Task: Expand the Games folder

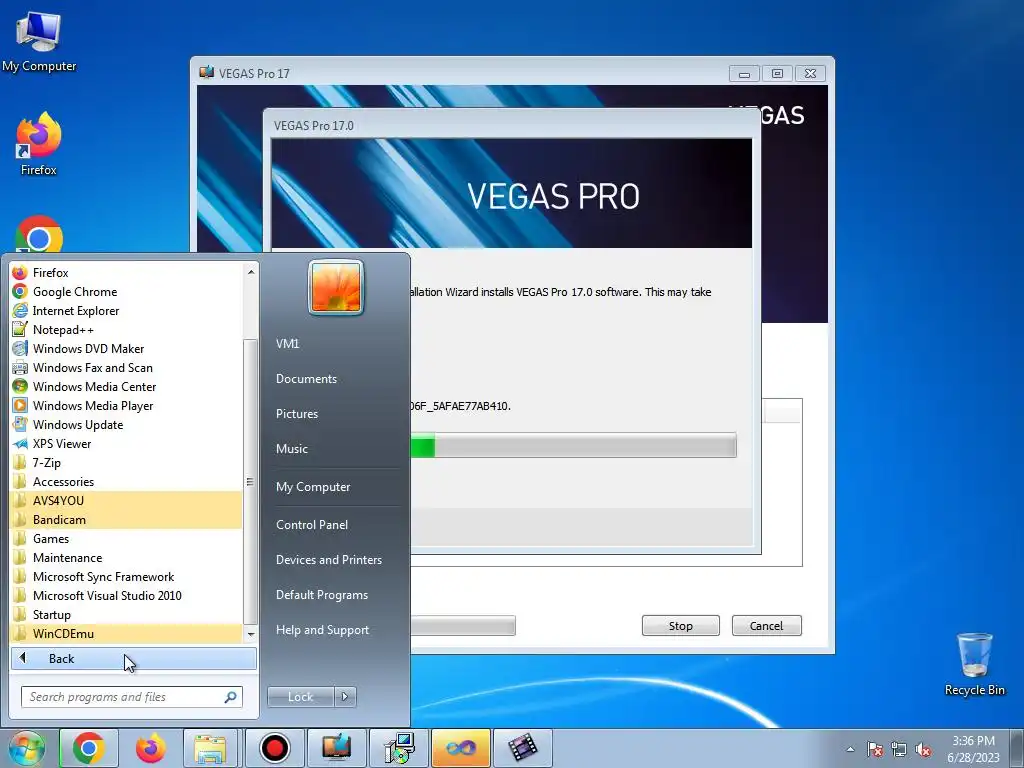Action: pyautogui.click(x=126, y=538)
